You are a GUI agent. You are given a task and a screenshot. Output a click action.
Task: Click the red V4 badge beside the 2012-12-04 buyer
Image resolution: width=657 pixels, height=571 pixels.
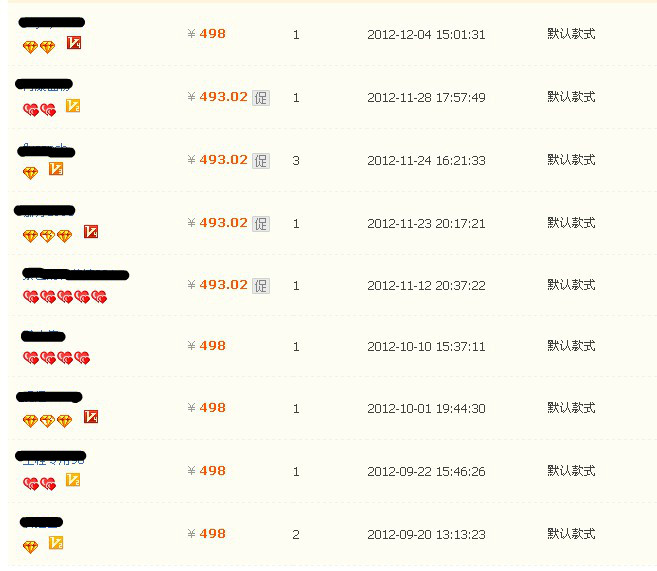(74, 43)
